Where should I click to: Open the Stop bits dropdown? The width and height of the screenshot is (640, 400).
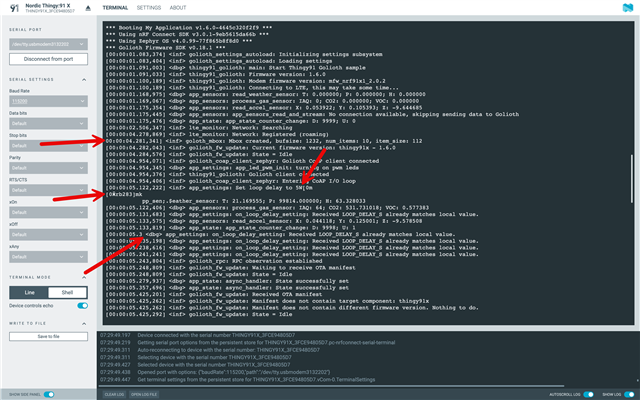(x=48, y=146)
